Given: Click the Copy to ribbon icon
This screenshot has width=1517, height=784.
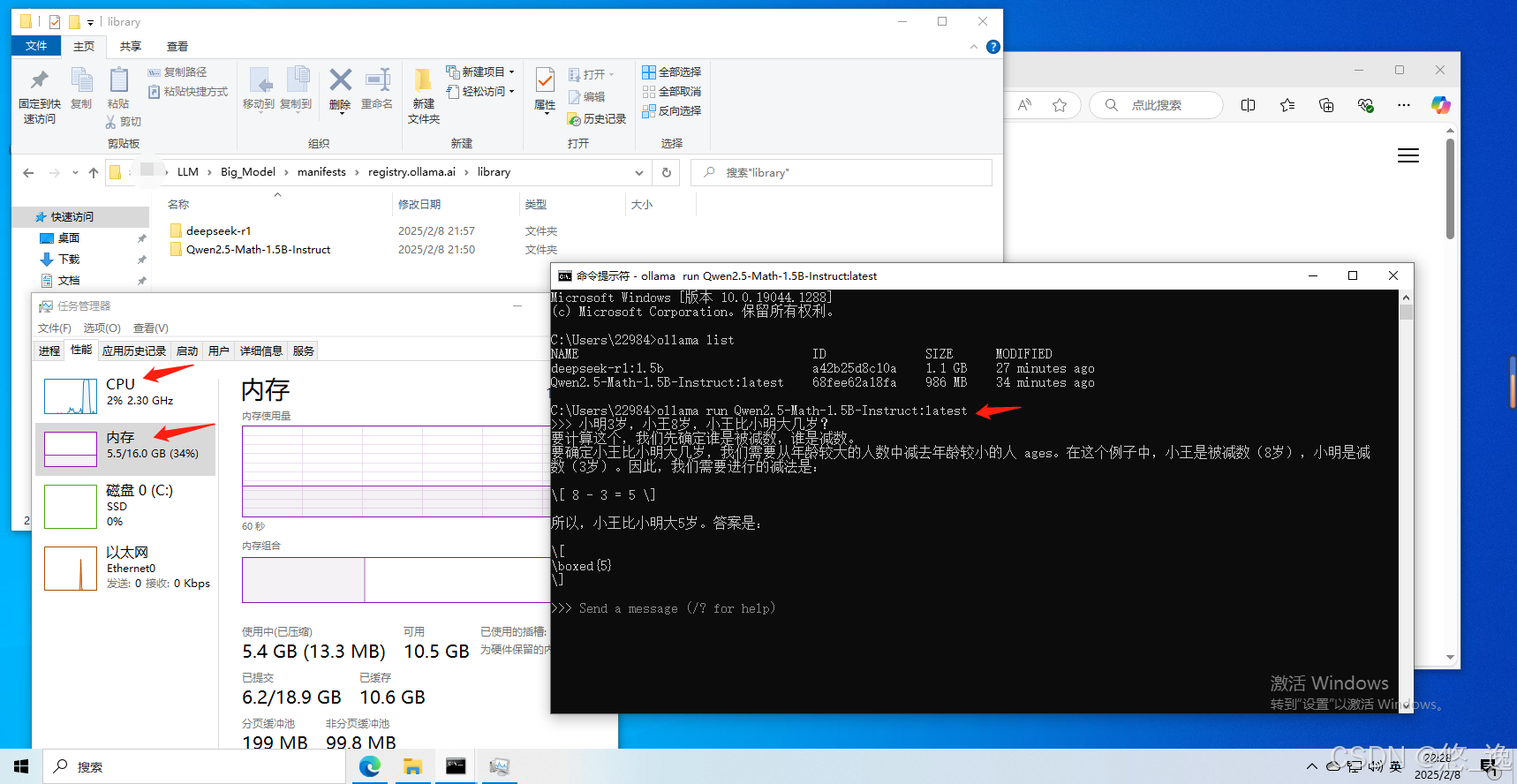Looking at the screenshot, I should click(x=296, y=88).
